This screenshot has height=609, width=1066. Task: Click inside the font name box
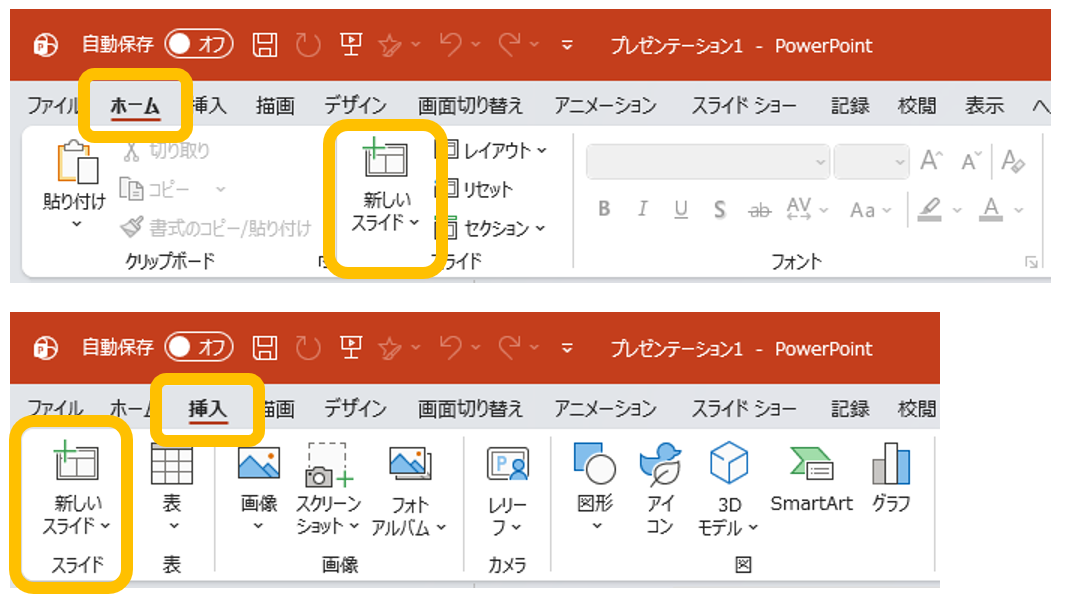coord(700,161)
